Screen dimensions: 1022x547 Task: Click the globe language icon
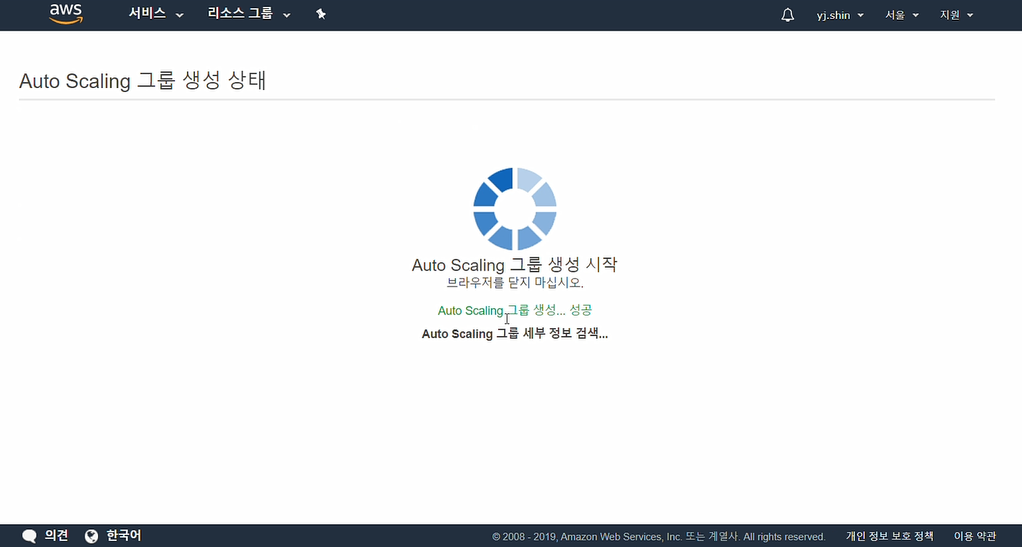click(x=92, y=537)
